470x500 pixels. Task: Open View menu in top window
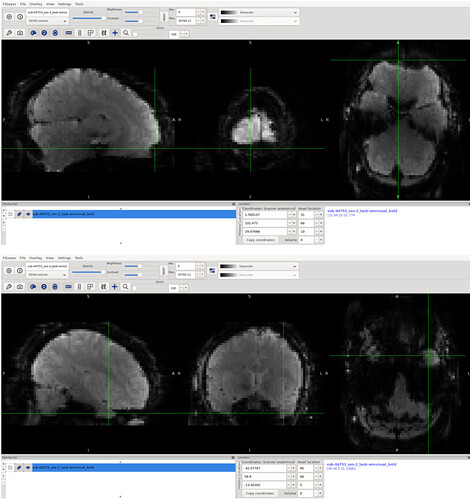[x=50, y=4]
